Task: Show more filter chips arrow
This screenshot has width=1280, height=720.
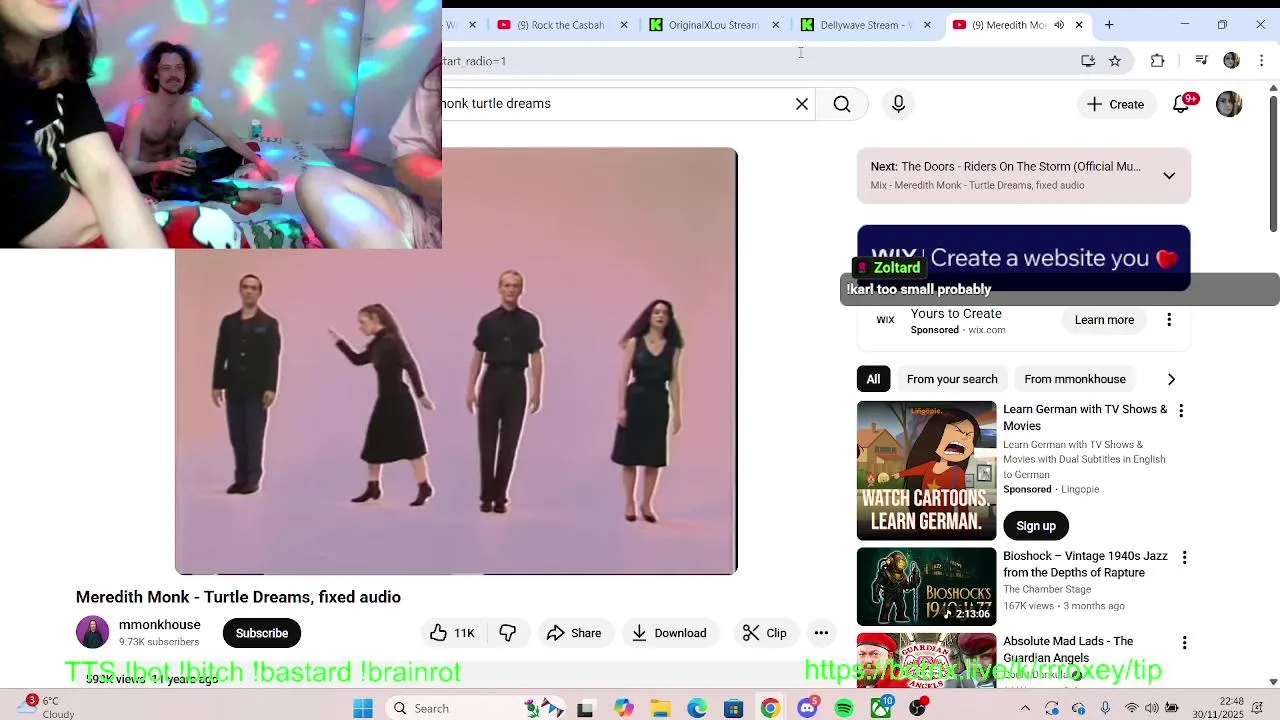Action: click(x=1171, y=379)
